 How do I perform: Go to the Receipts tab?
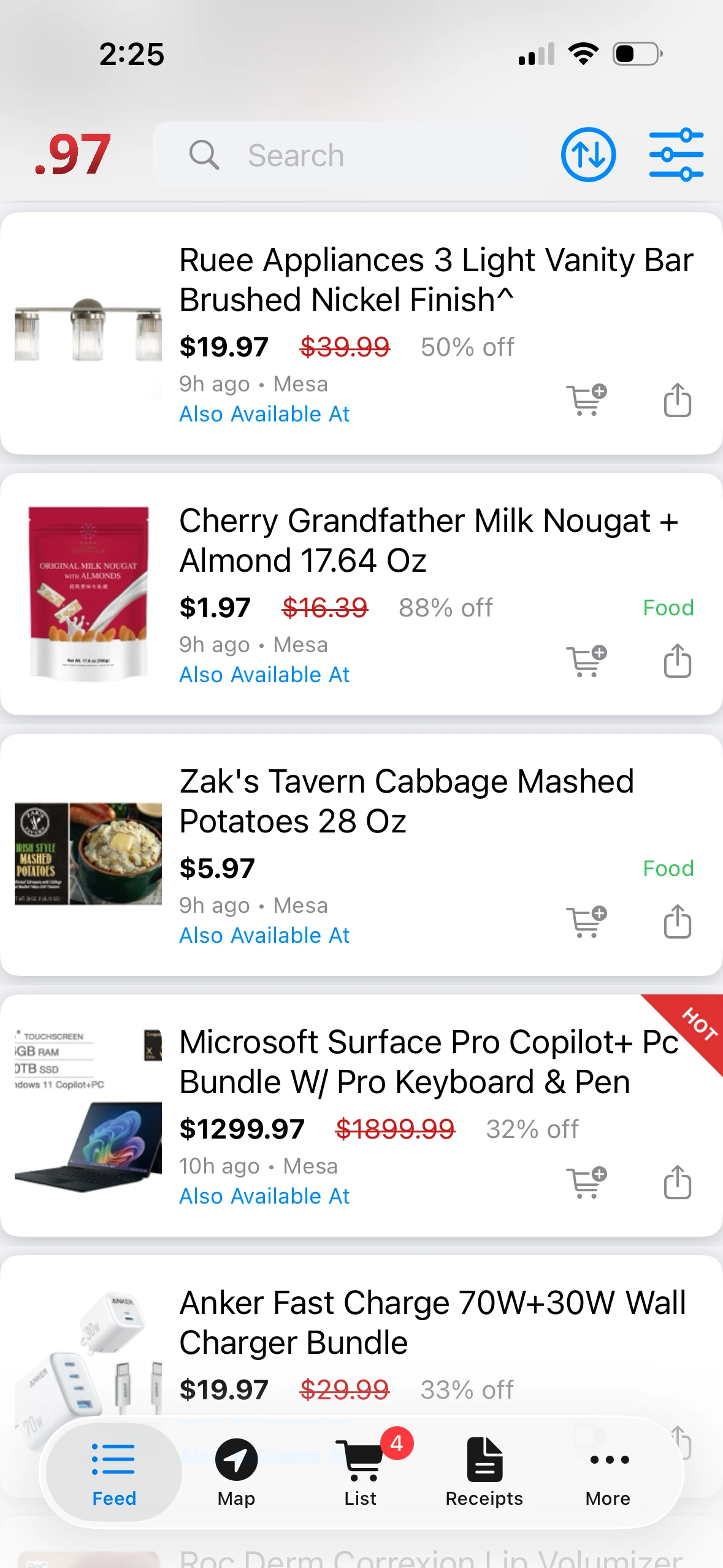(484, 1472)
